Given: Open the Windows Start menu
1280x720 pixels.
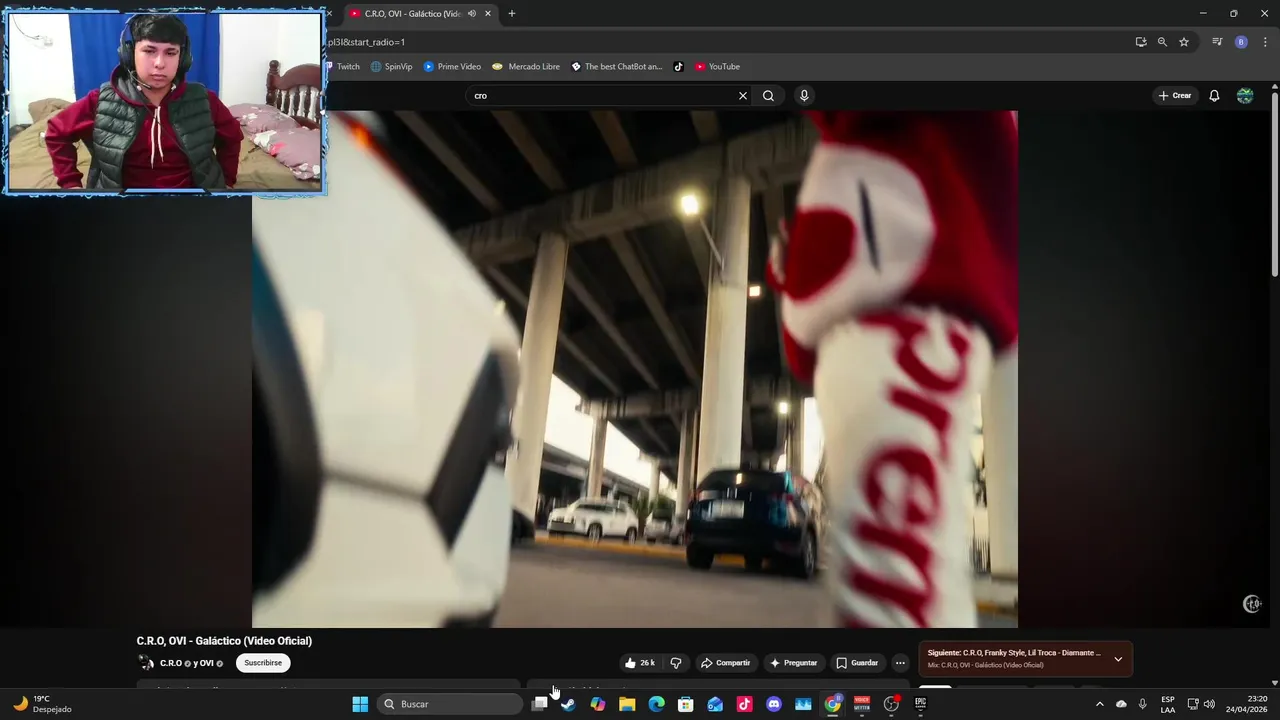Looking at the screenshot, I should [x=360, y=704].
